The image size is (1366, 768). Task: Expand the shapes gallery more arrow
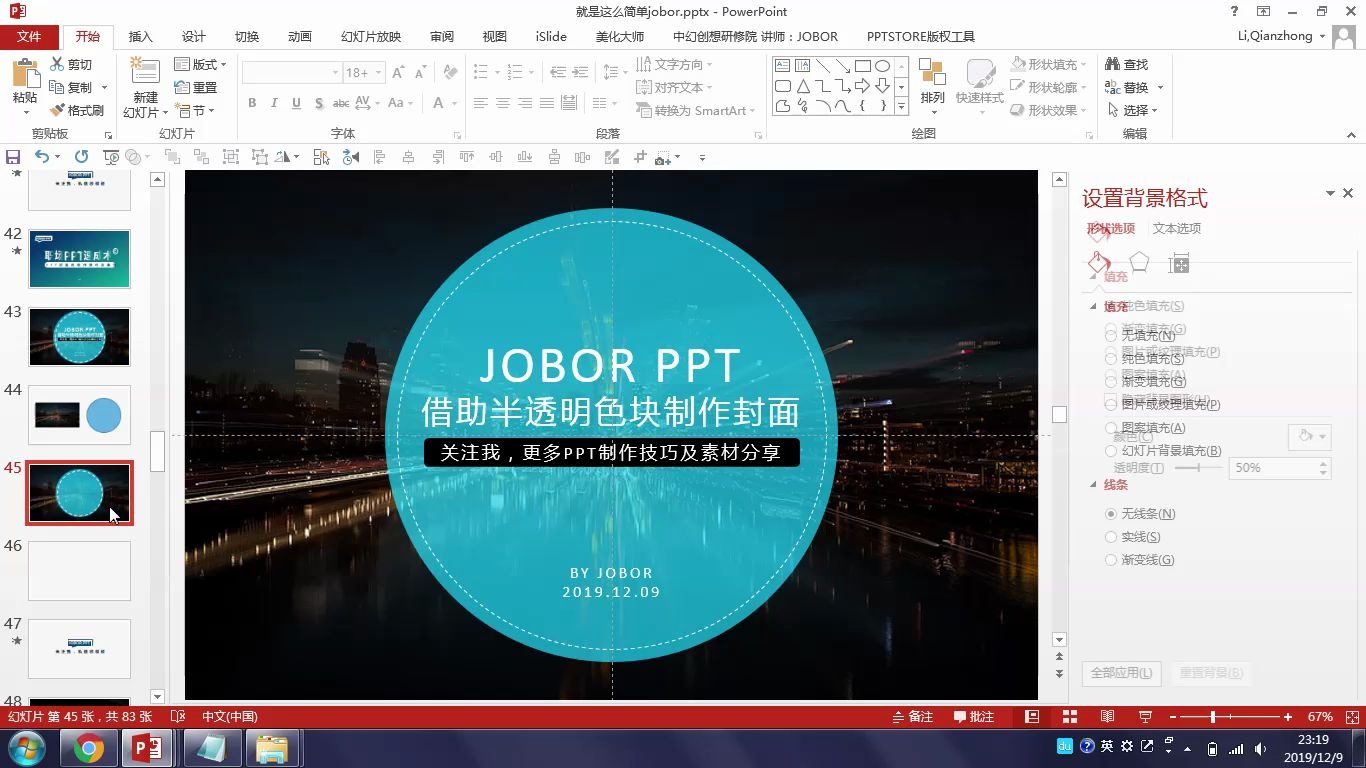click(901, 106)
